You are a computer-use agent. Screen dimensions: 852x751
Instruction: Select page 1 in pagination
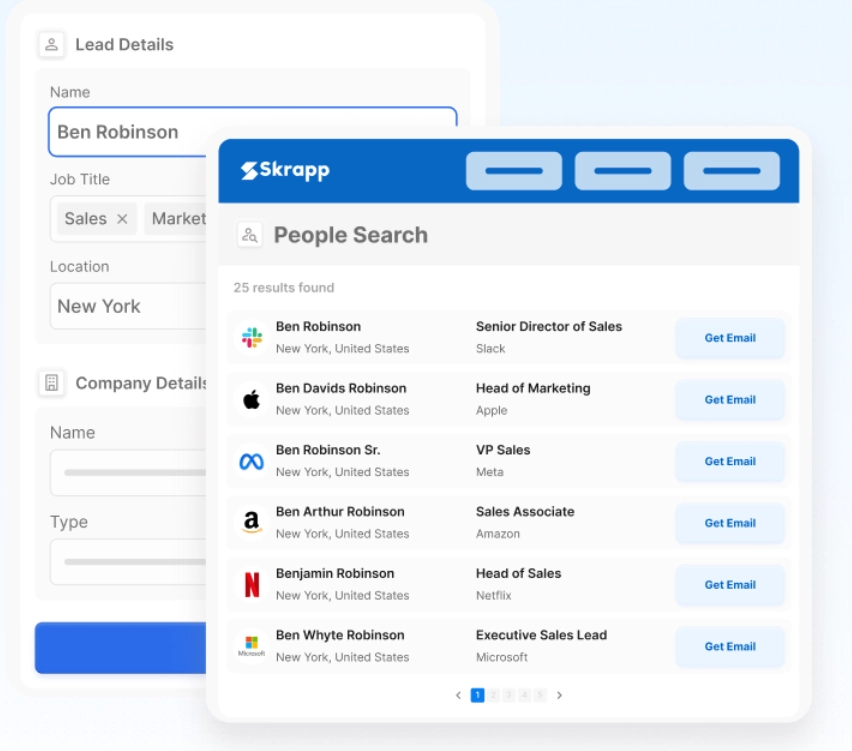pos(478,695)
